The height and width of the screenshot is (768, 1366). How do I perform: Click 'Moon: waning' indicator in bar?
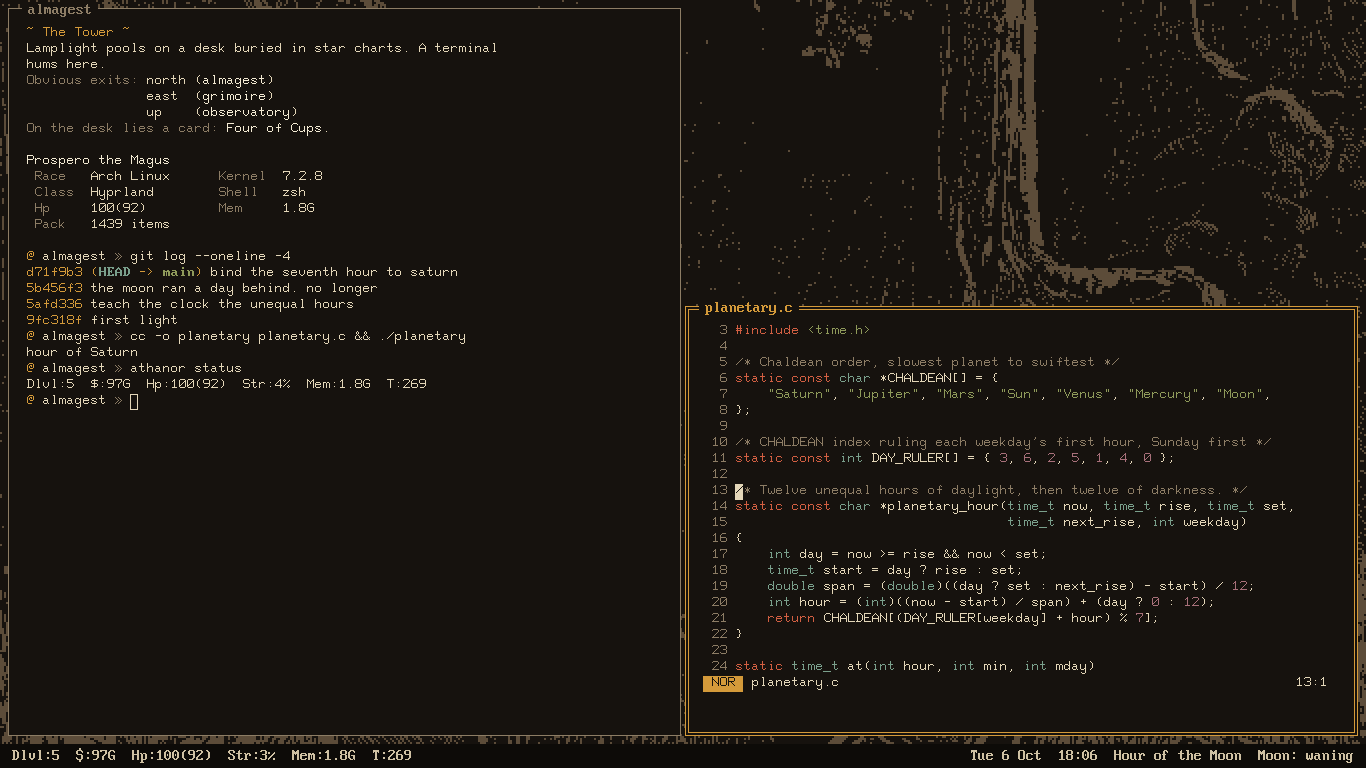click(1305, 755)
